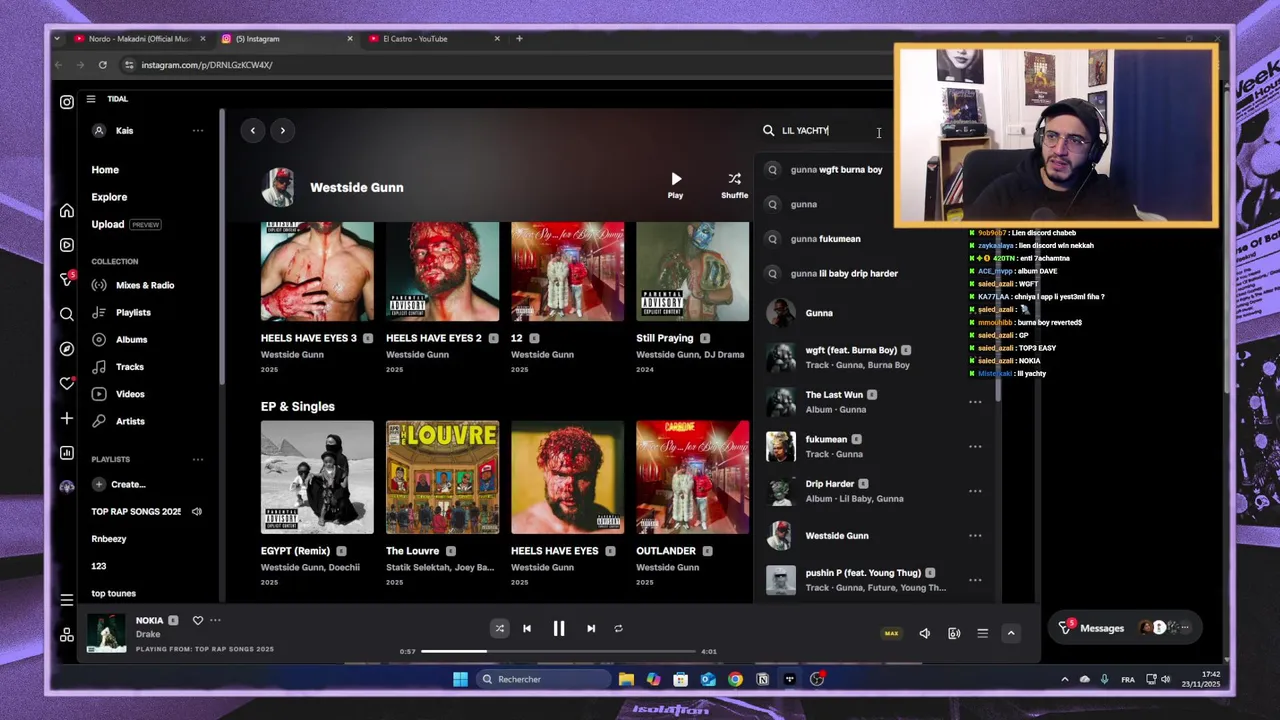Open Instagram direct messages icon with badge

pyautogui.click(x=67, y=278)
